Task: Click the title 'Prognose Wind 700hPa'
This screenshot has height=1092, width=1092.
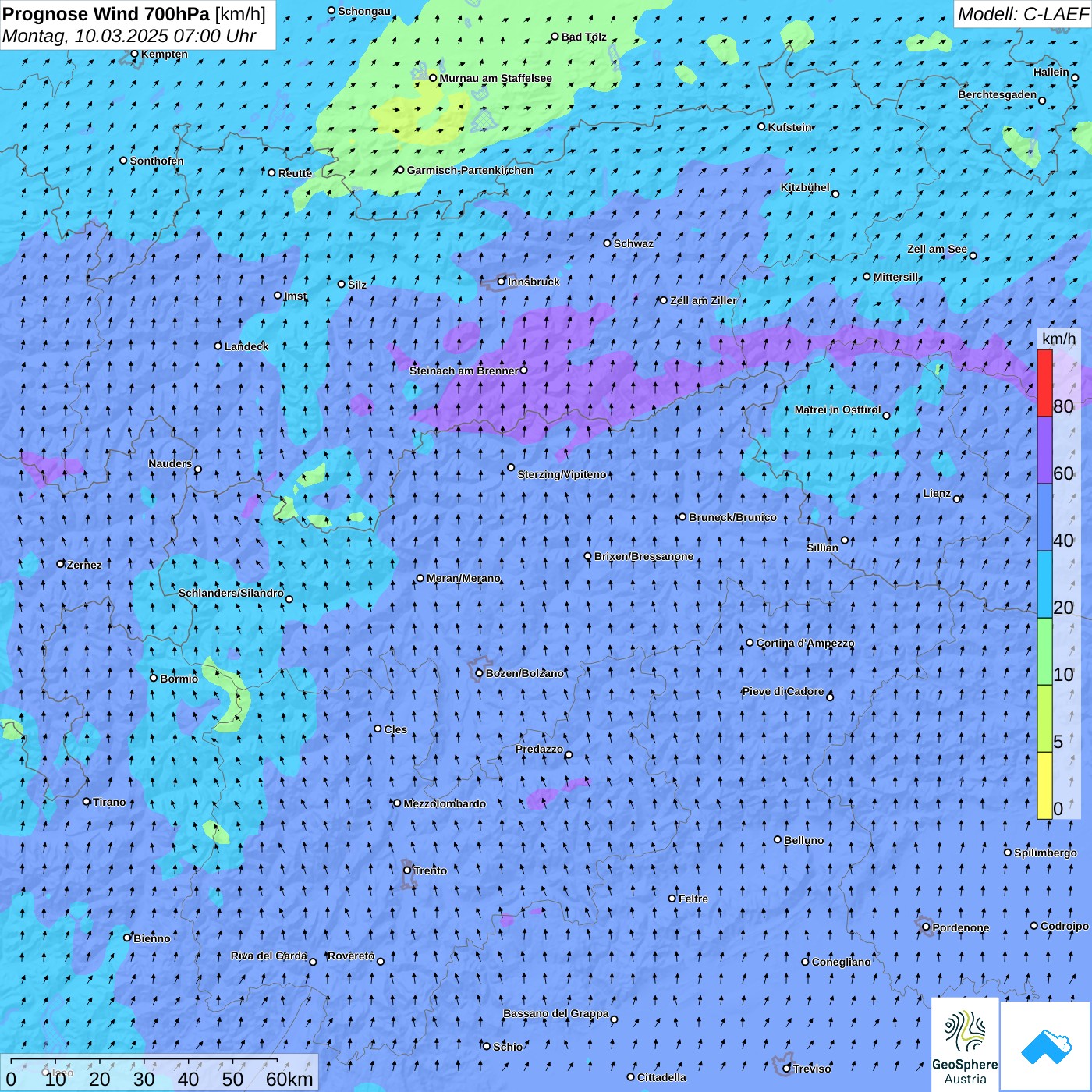Action: (x=106, y=14)
